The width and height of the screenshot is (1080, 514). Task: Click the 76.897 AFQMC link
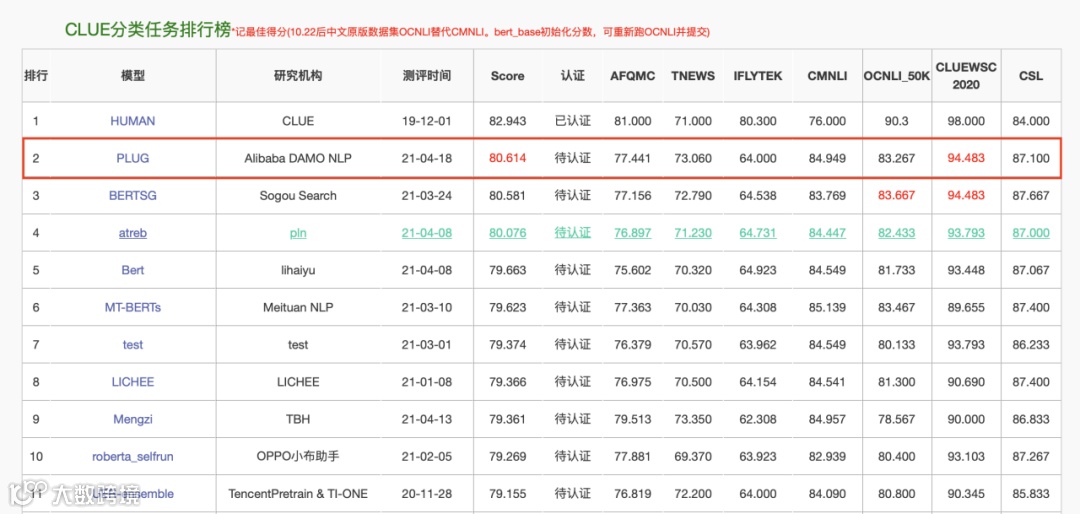(632, 233)
